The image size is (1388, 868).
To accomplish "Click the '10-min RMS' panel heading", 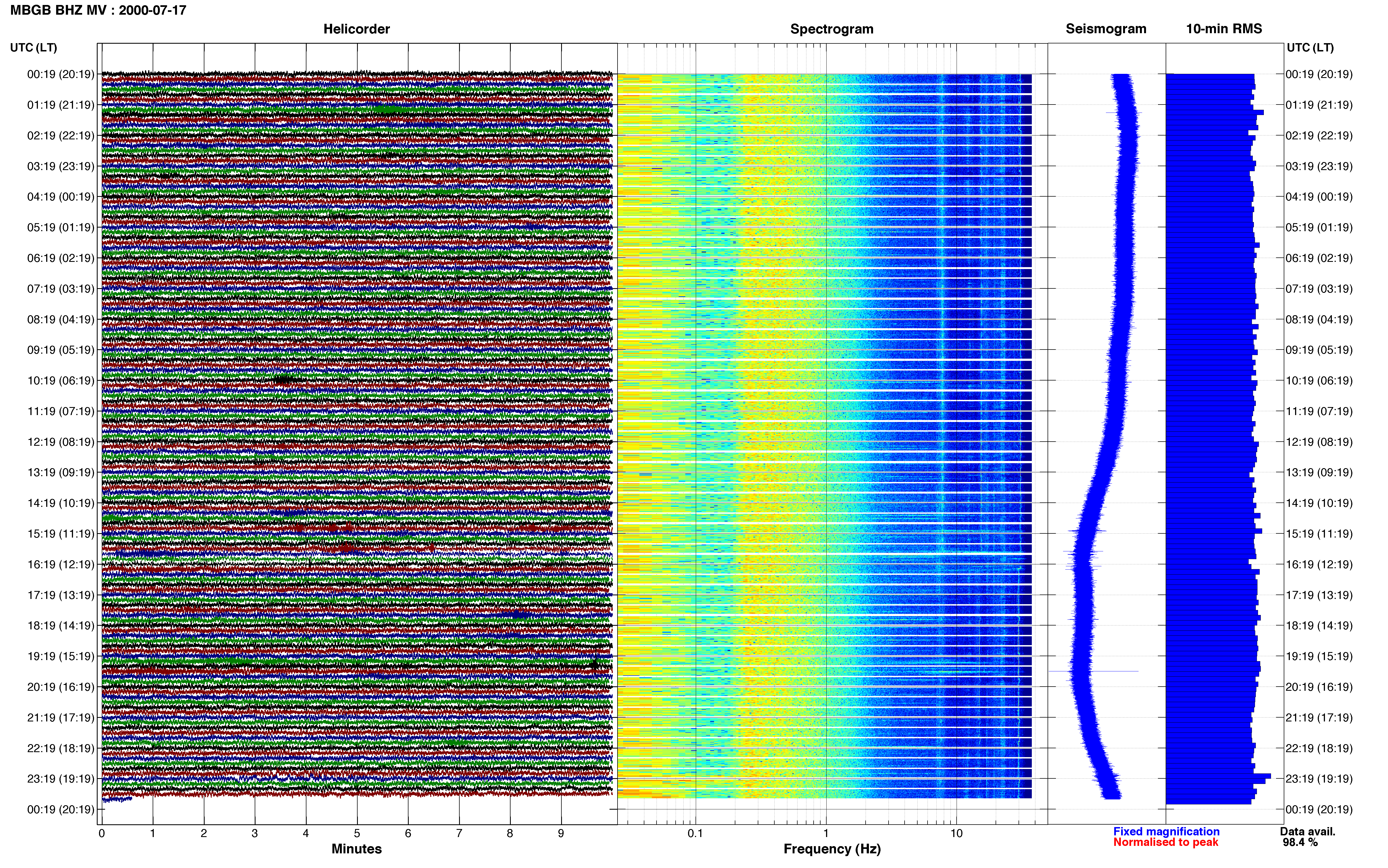I will (1224, 29).
